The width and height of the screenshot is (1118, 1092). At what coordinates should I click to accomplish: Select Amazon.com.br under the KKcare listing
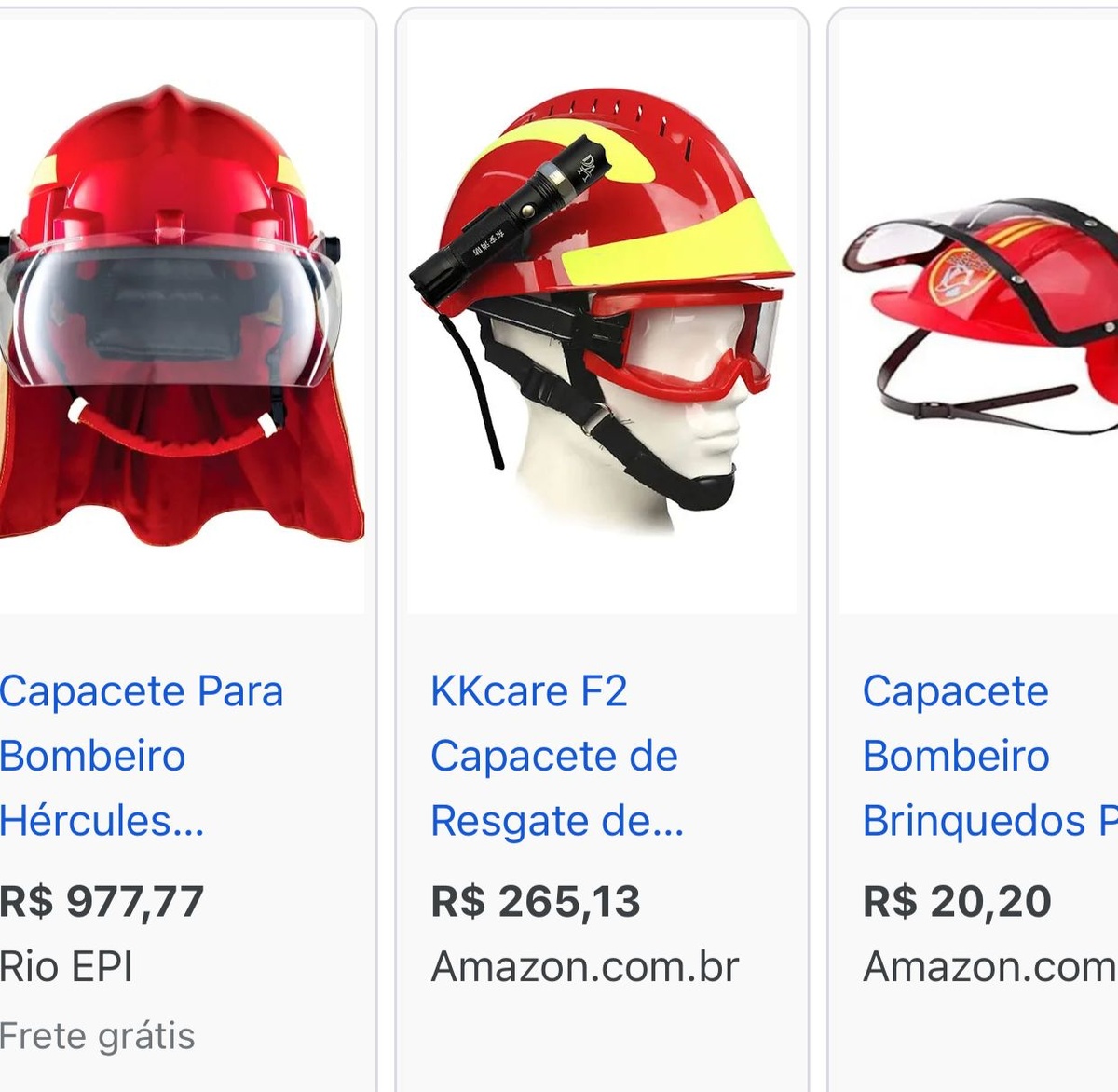point(585,966)
